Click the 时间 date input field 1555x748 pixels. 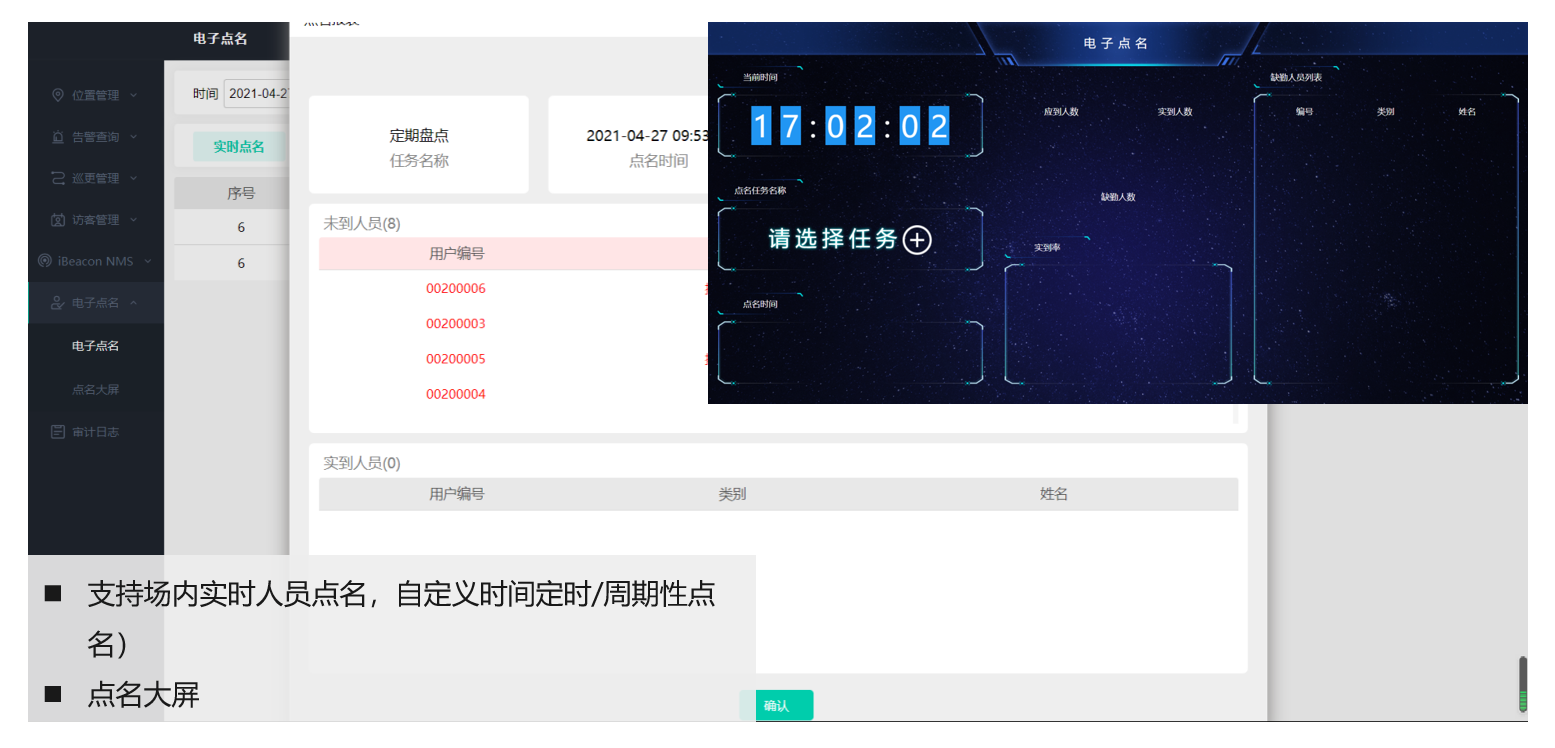(x=257, y=94)
